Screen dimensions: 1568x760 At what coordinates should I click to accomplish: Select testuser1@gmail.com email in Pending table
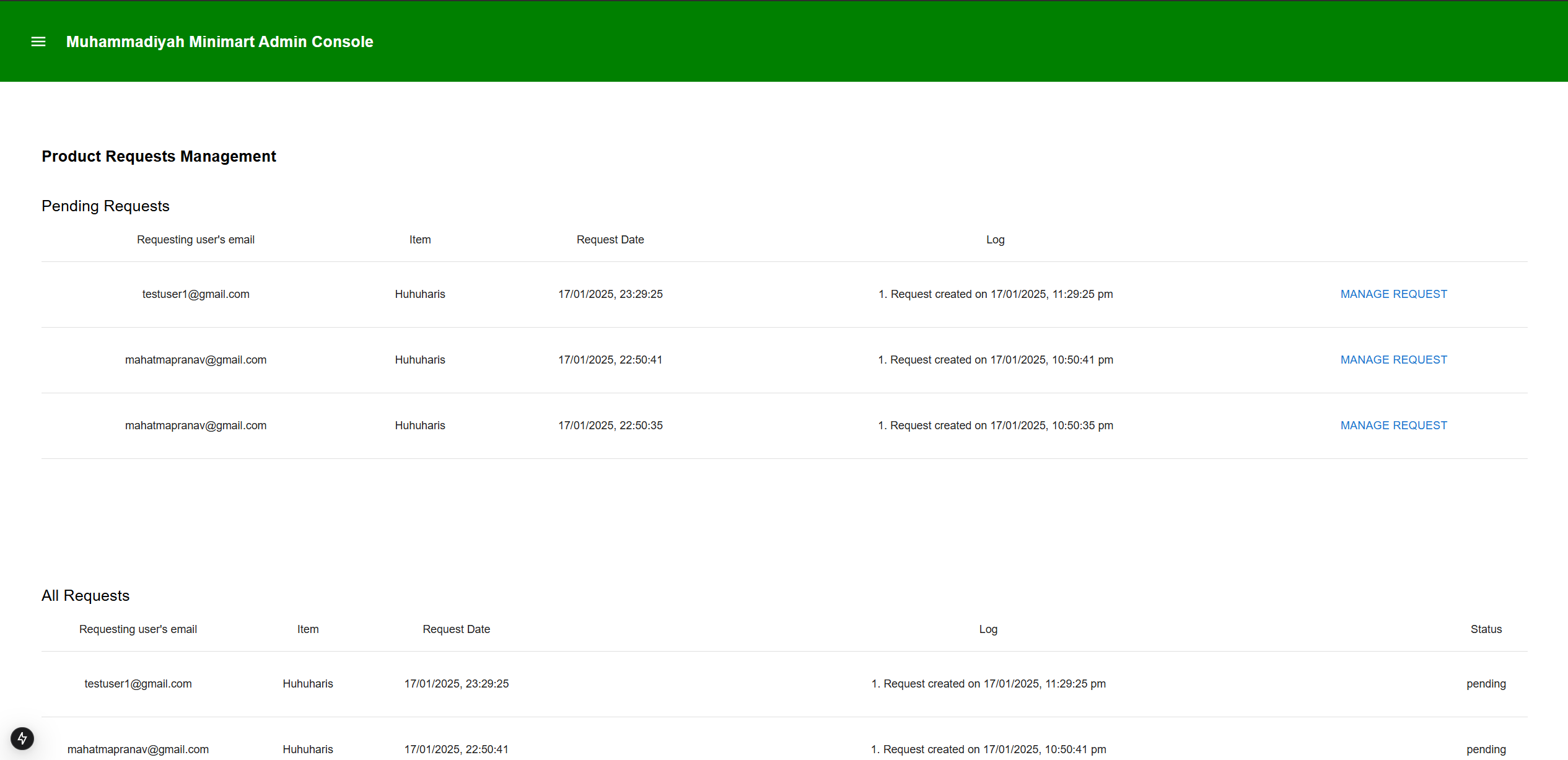[x=196, y=294]
